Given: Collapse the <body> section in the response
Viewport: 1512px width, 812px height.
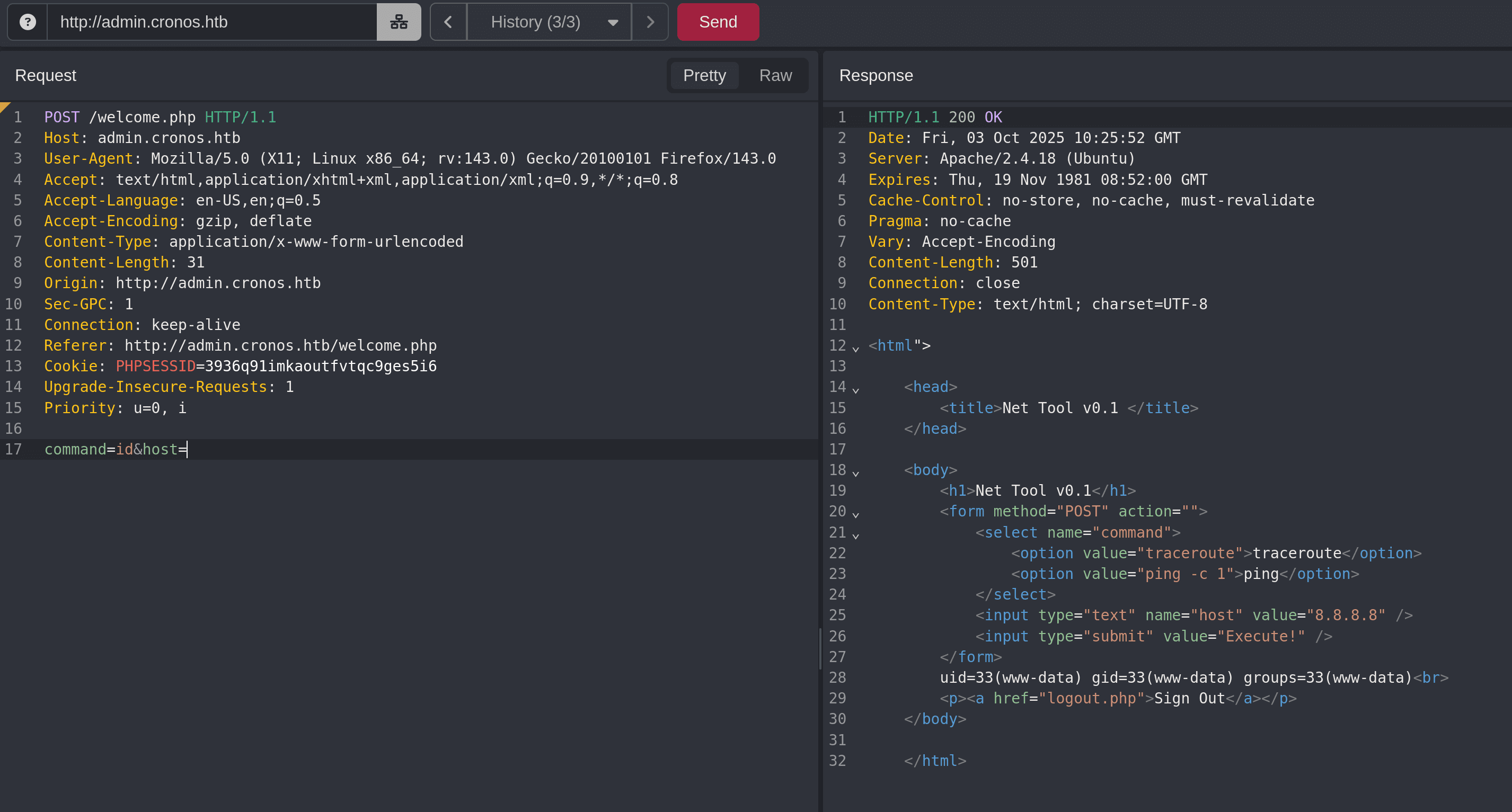Looking at the screenshot, I should [856, 472].
